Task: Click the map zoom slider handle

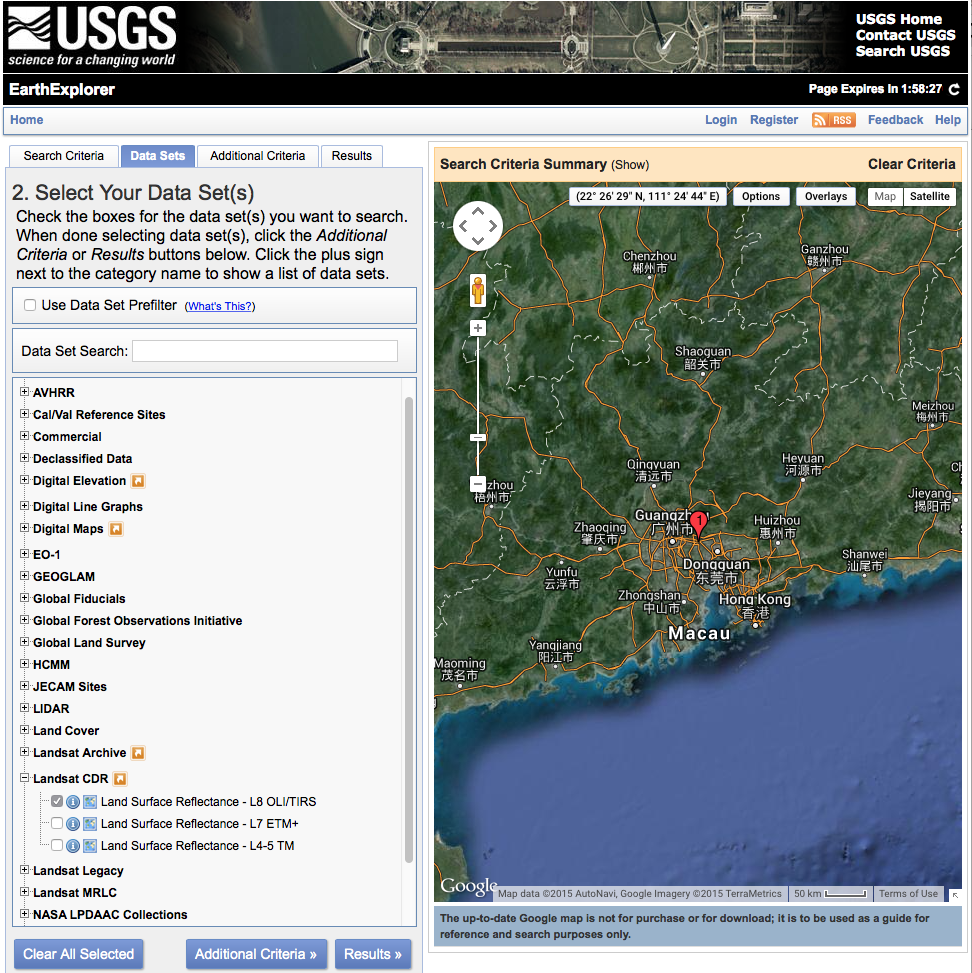Action: tap(477, 437)
